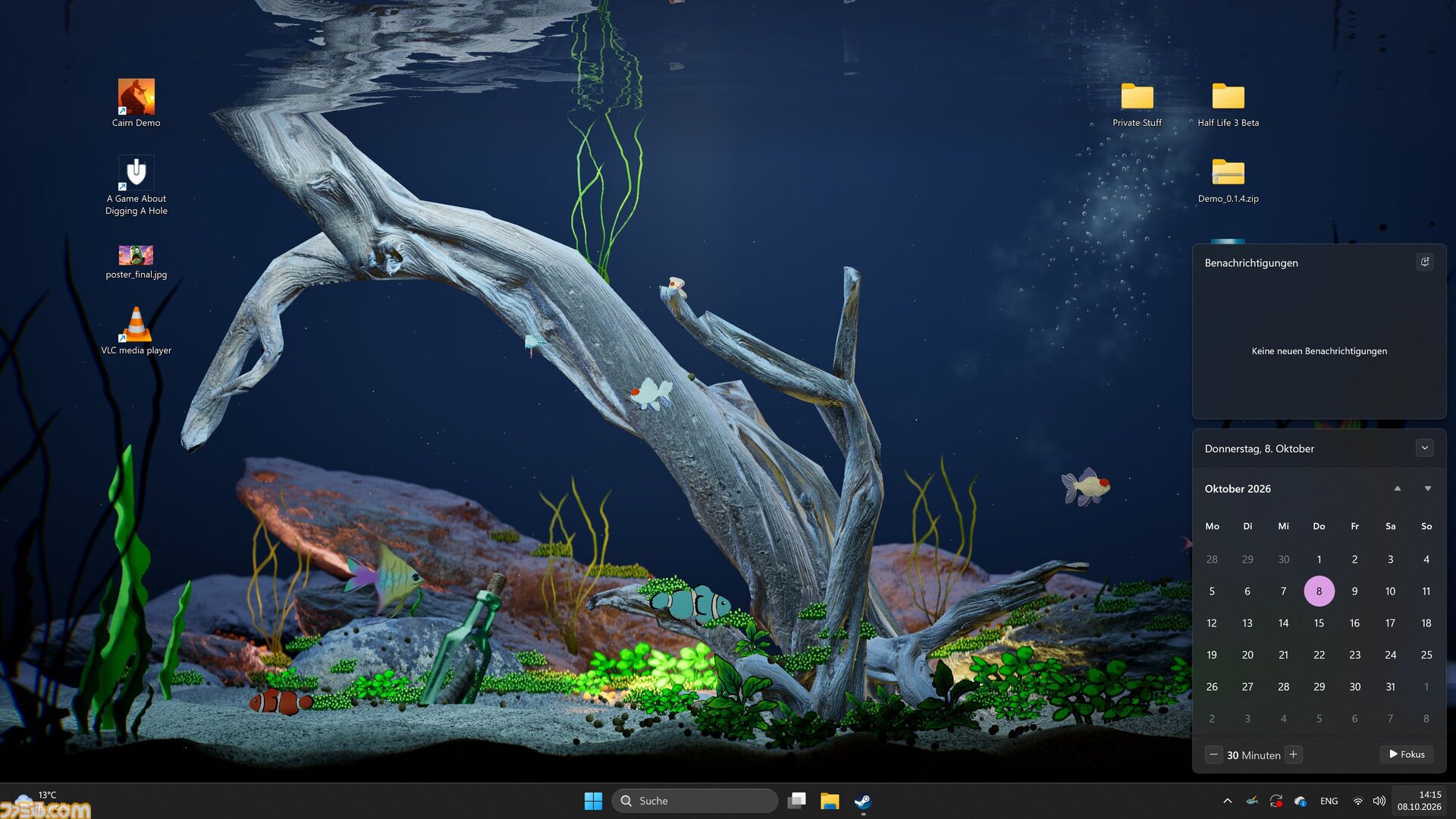1456x819 pixels.
Task: Open Wi-Fi network status icon
Action: (x=1357, y=801)
